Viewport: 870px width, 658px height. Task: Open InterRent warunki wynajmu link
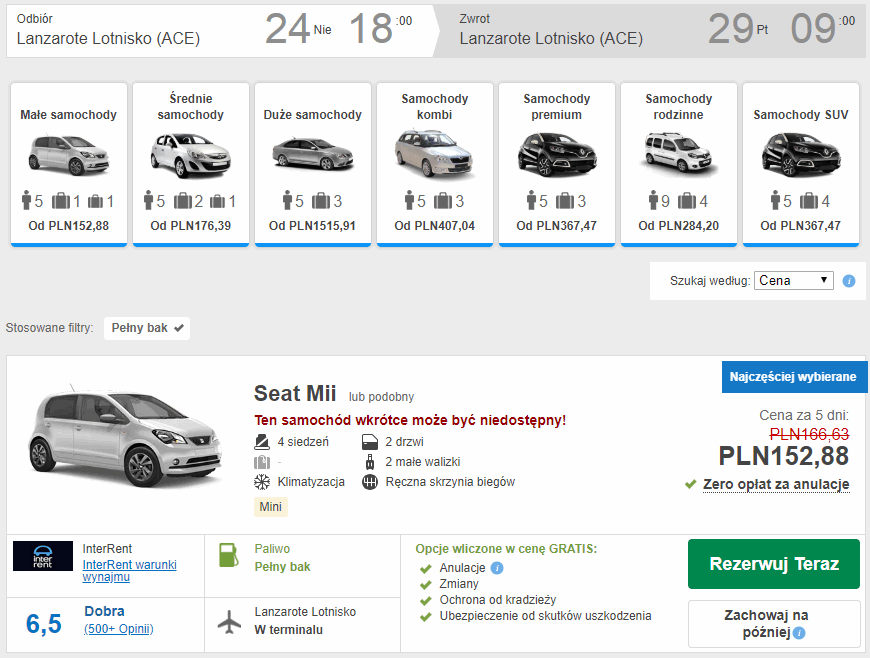pos(129,571)
